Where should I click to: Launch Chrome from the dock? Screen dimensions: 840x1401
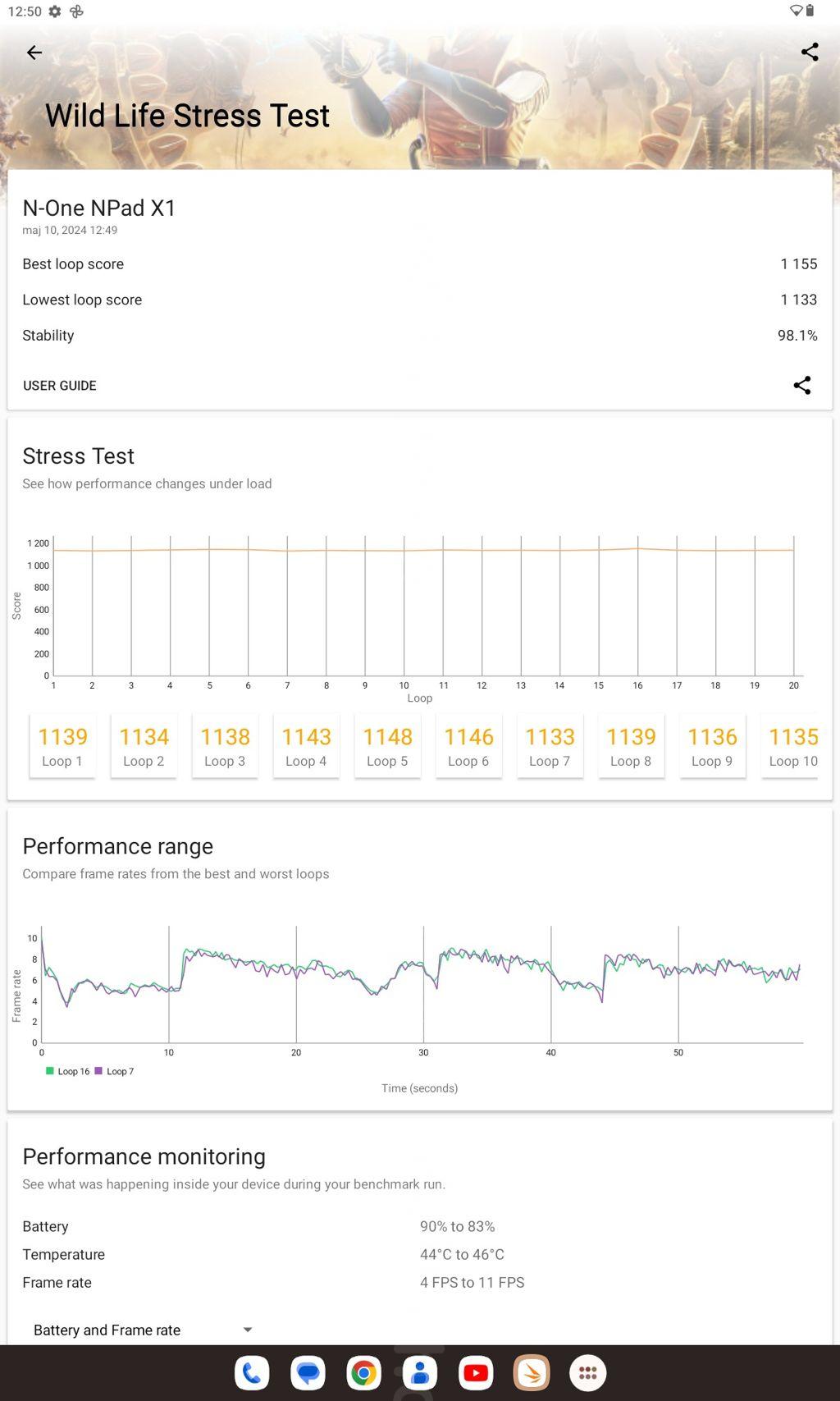363,1372
